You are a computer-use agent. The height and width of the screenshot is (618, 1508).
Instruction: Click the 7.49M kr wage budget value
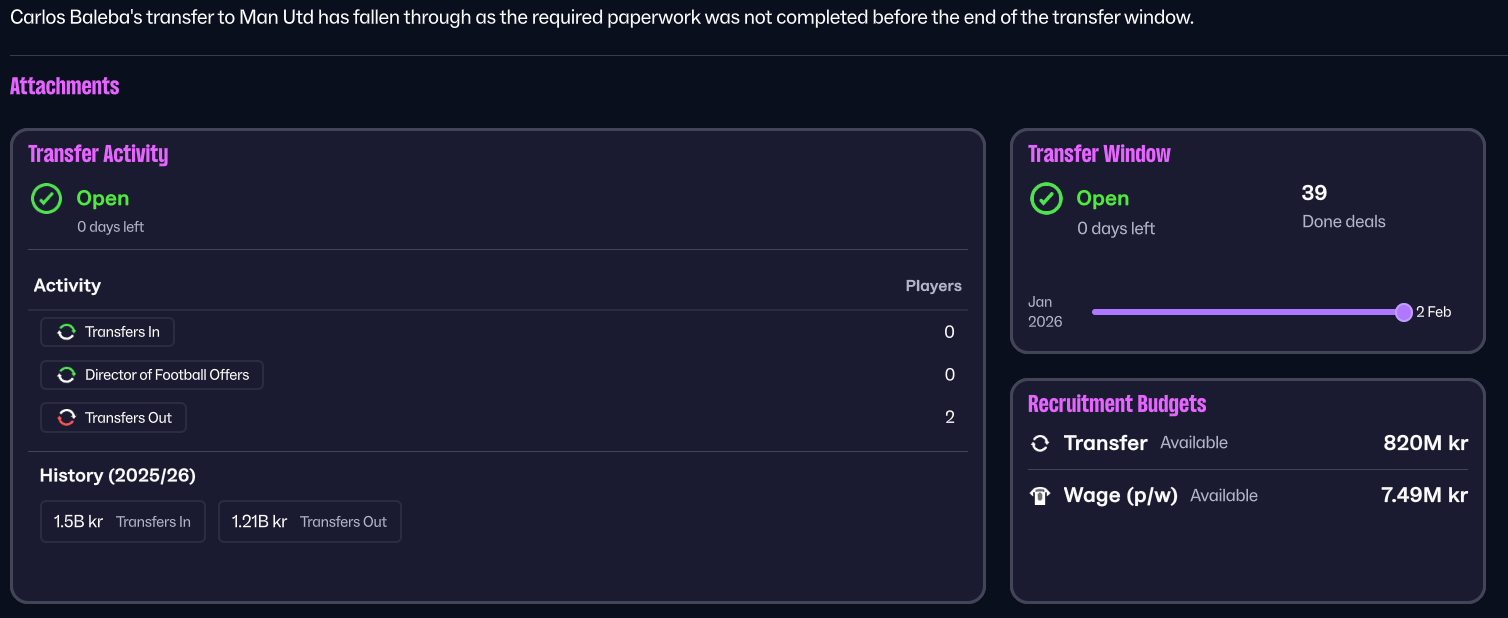pyautogui.click(x=1424, y=495)
